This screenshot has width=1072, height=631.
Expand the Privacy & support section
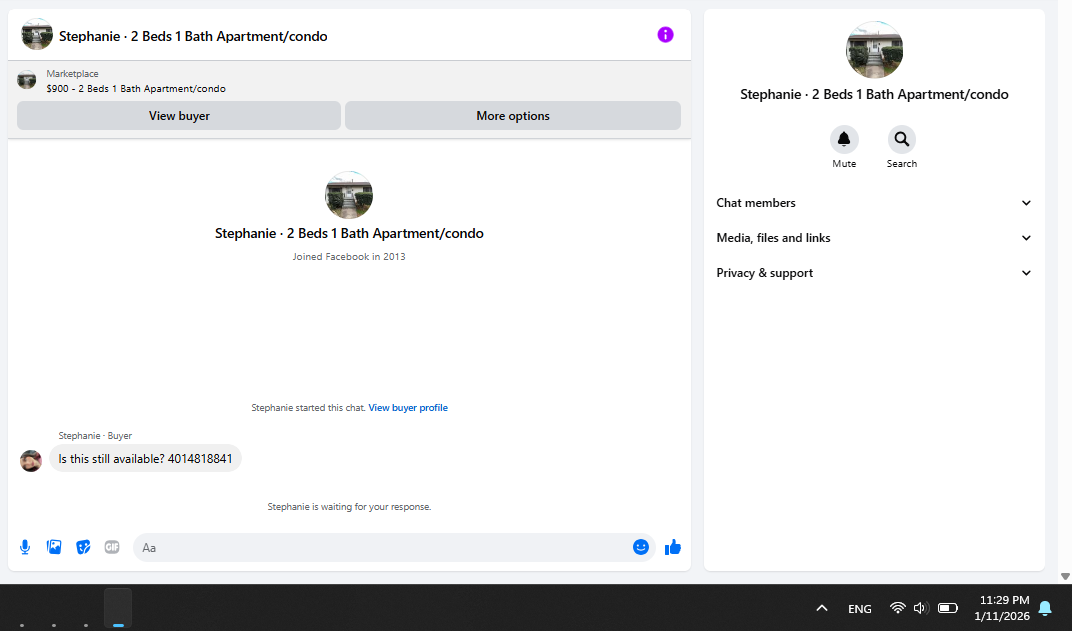pyautogui.click(x=874, y=273)
